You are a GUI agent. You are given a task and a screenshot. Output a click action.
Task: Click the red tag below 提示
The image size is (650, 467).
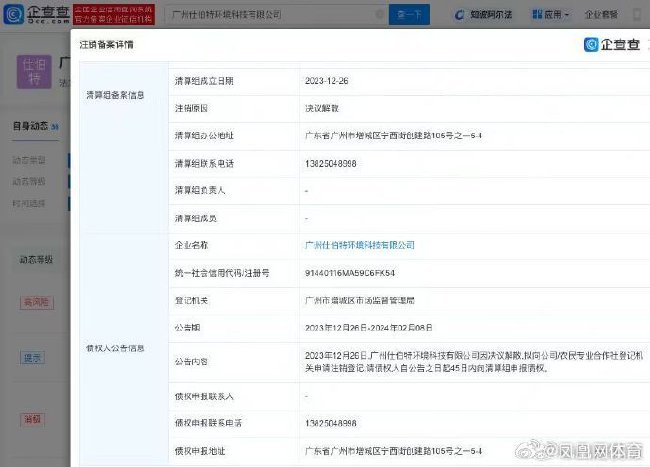32,419
